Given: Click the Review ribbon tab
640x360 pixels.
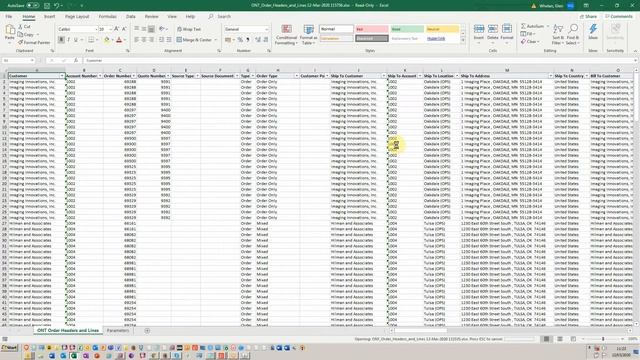Looking at the screenshot, I should point(151,16).
